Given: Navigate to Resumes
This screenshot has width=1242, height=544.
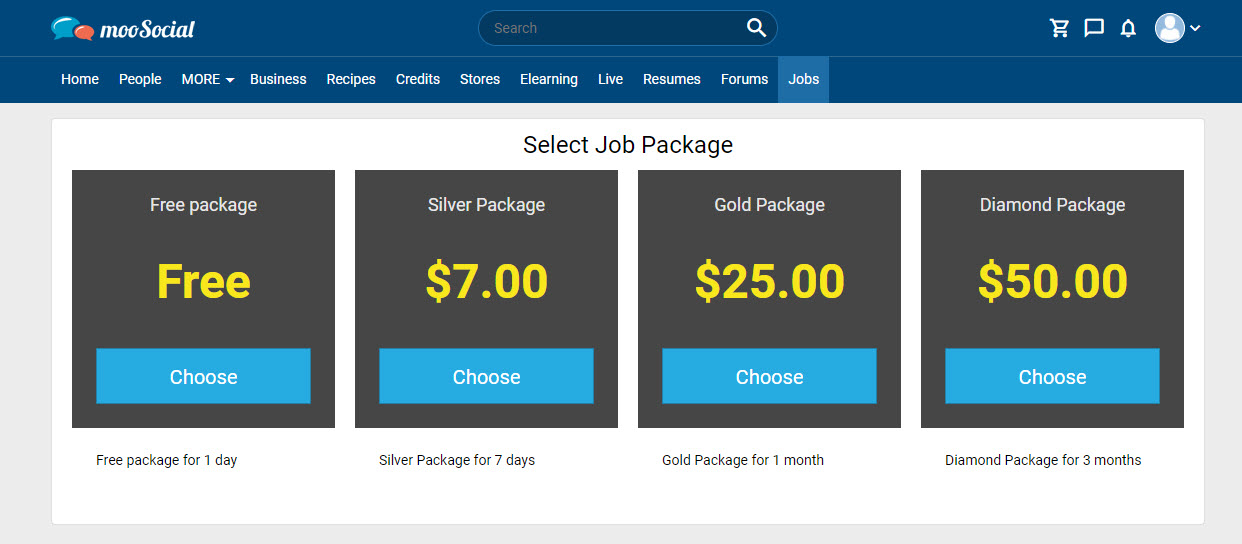Looking at the screenshot, I should (672, 79).
